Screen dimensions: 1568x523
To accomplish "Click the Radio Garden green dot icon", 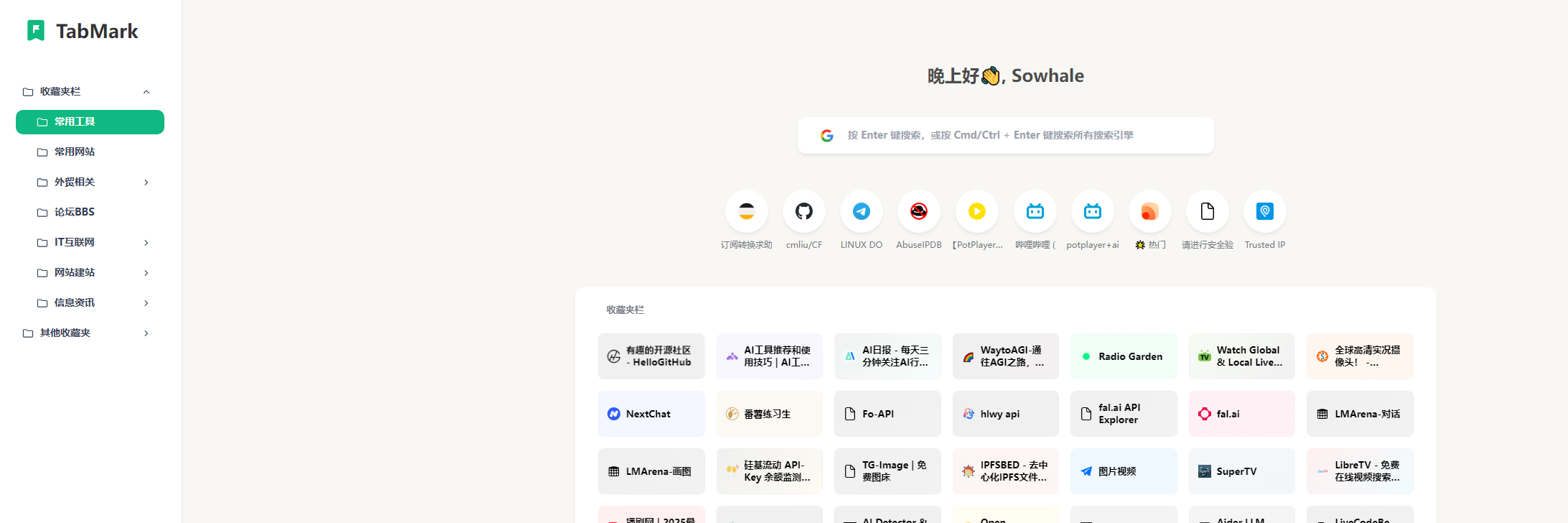I will [1086, 356].
